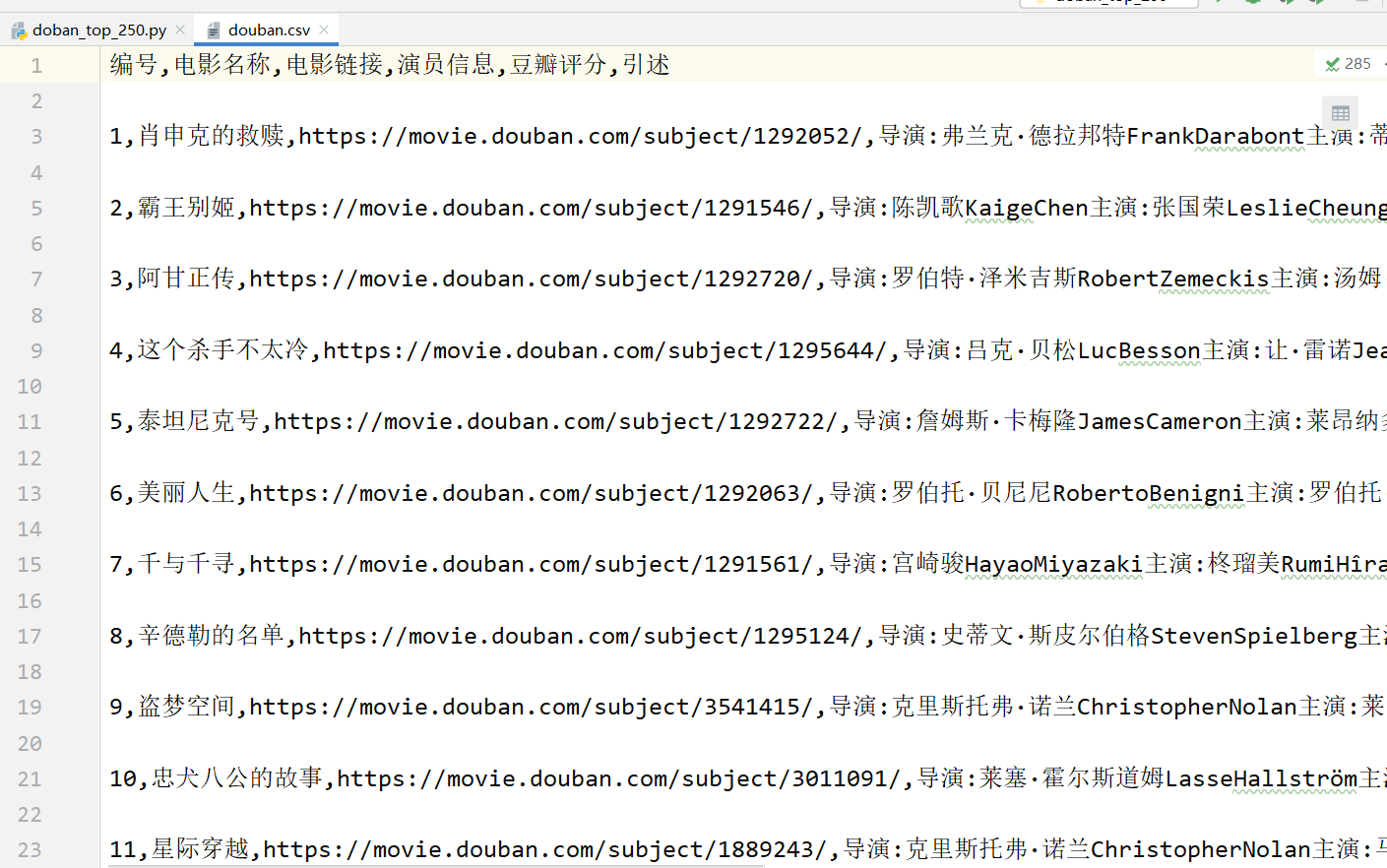
Task: Close the douban.csv tab
Action: coord(324,30)
